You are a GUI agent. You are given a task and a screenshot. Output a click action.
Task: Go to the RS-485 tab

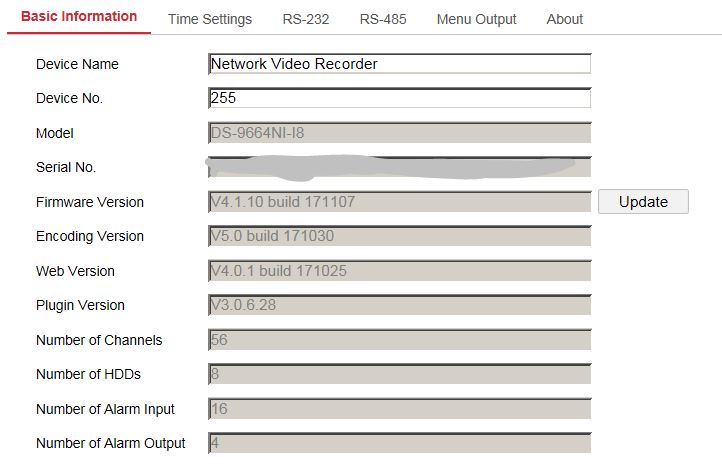click(383, 19)
